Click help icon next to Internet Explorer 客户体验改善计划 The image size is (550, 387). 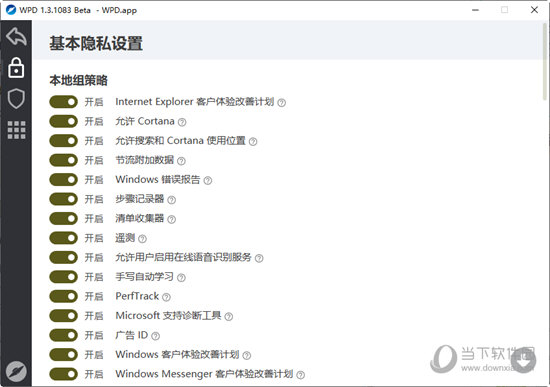coord(281,102)
